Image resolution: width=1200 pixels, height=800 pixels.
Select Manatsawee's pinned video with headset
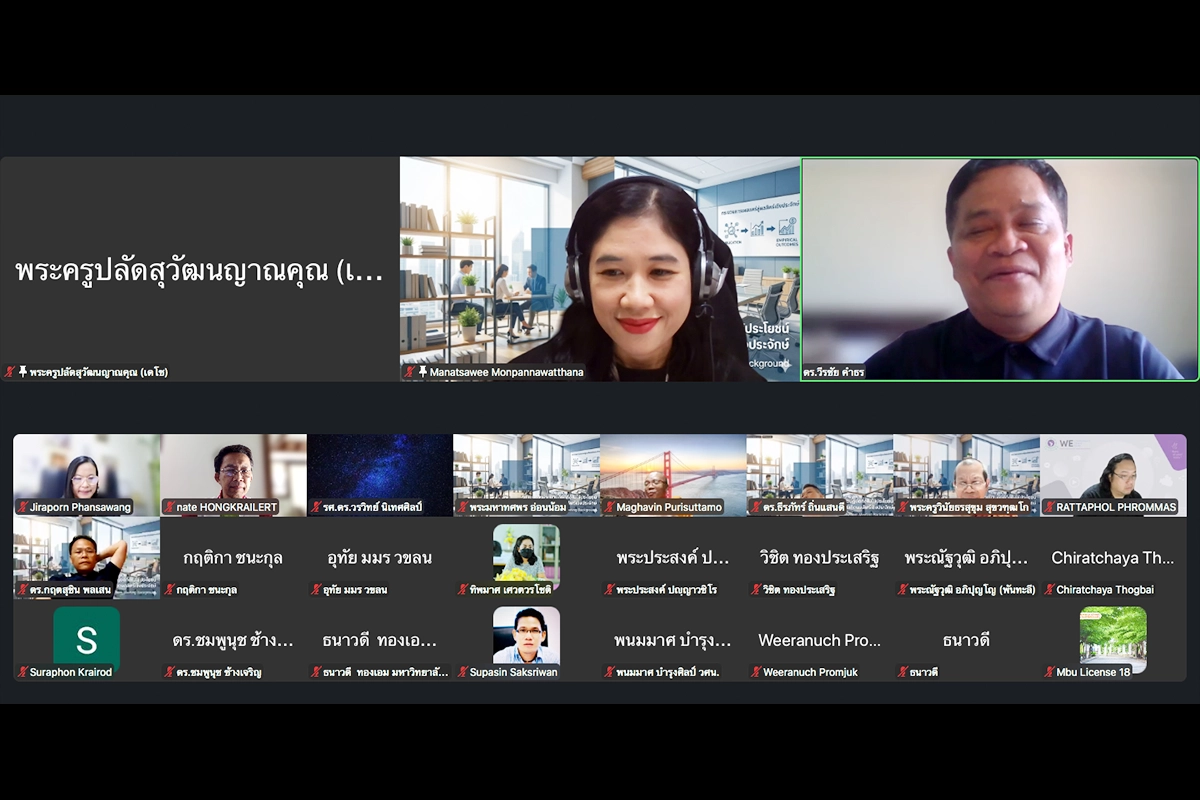coord(600,268)
